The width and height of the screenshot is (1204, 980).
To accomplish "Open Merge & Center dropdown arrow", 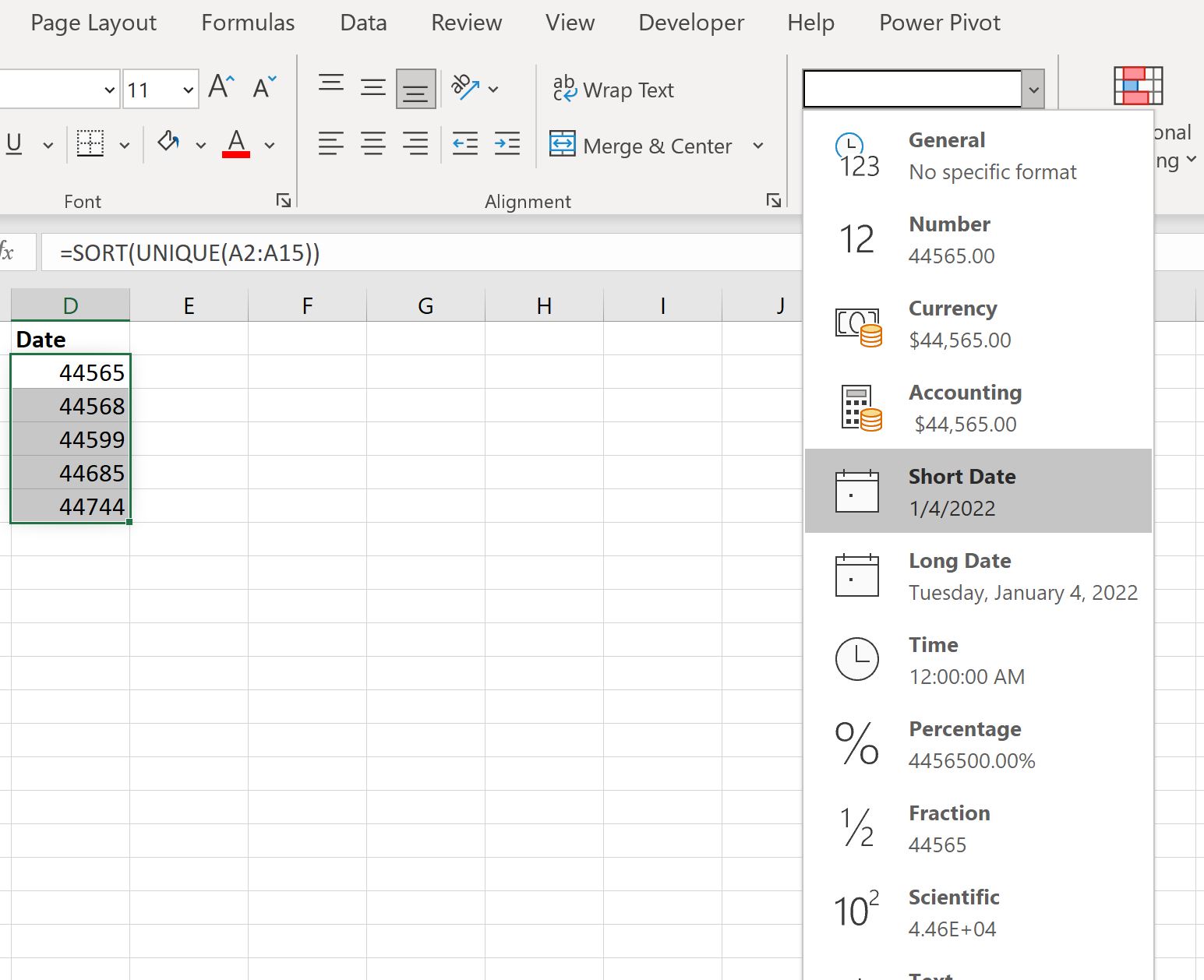I will (x=758, y=146).
